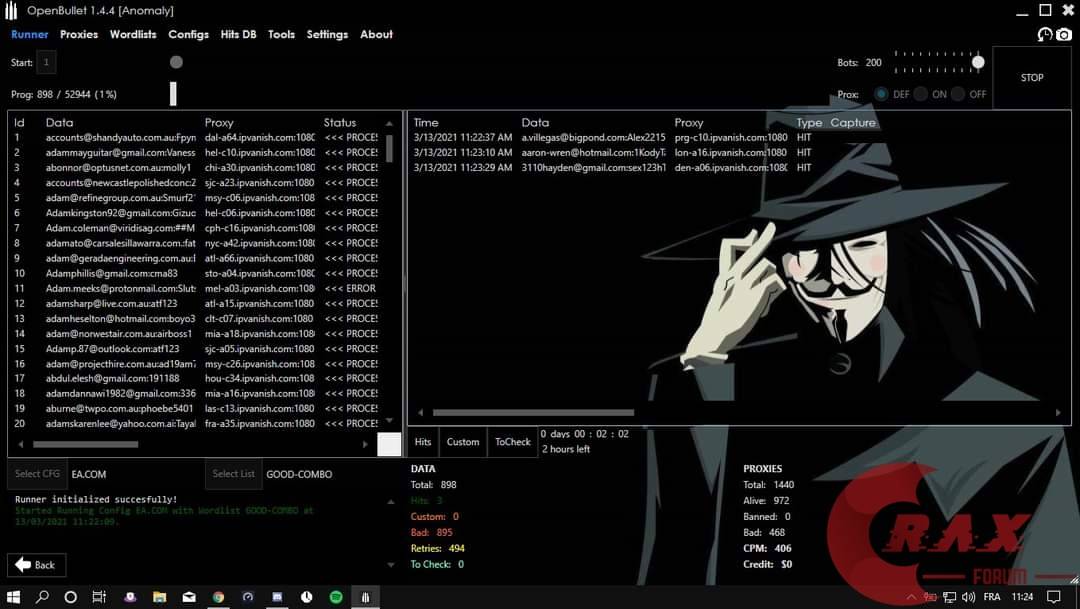Open the Windows notification center
Screen dimensions: 1080x609
point(1054,597)
